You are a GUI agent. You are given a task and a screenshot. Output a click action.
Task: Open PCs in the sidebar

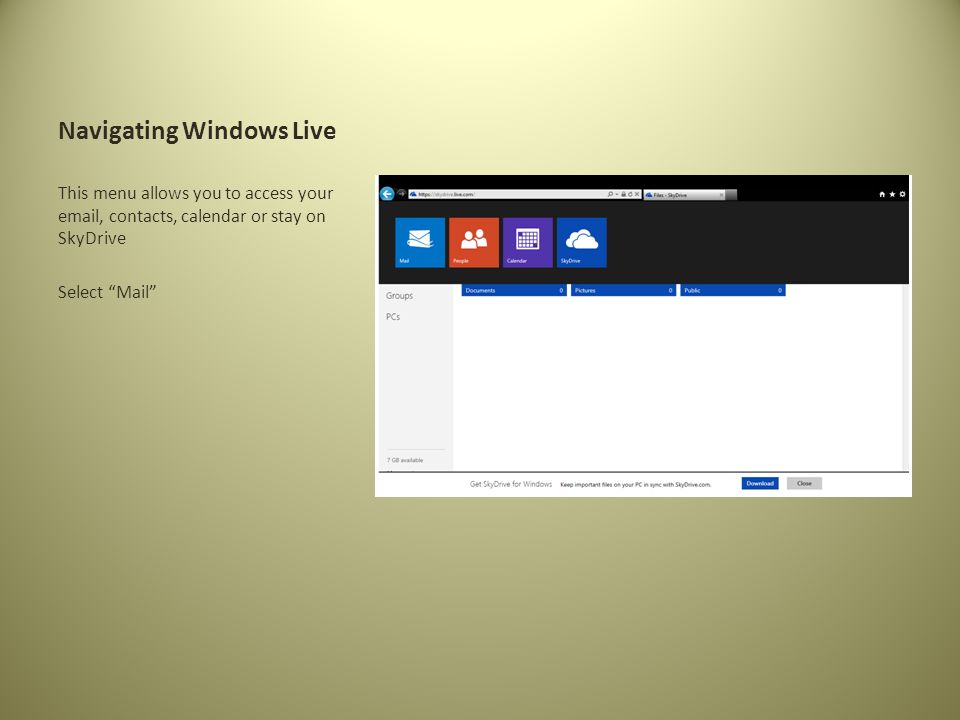(393, 317)
